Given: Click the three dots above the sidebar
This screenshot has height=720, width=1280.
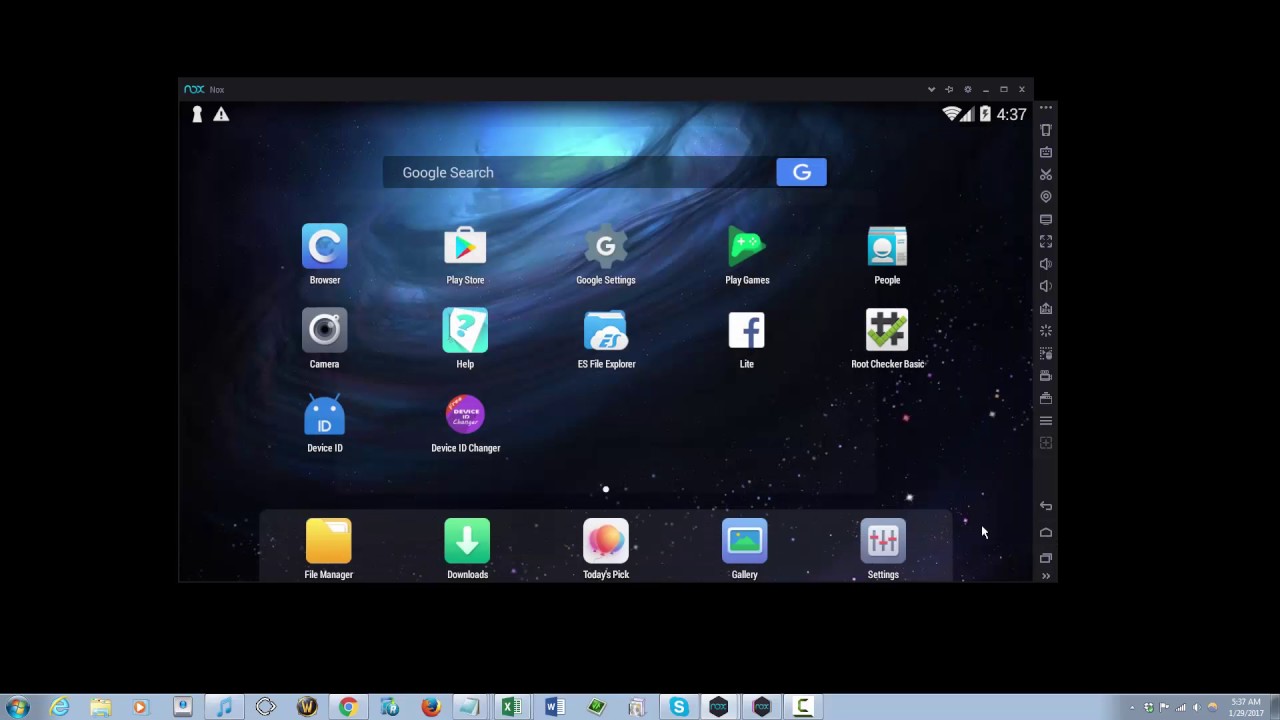Looking at the screenshot, I should point(1046,107).
